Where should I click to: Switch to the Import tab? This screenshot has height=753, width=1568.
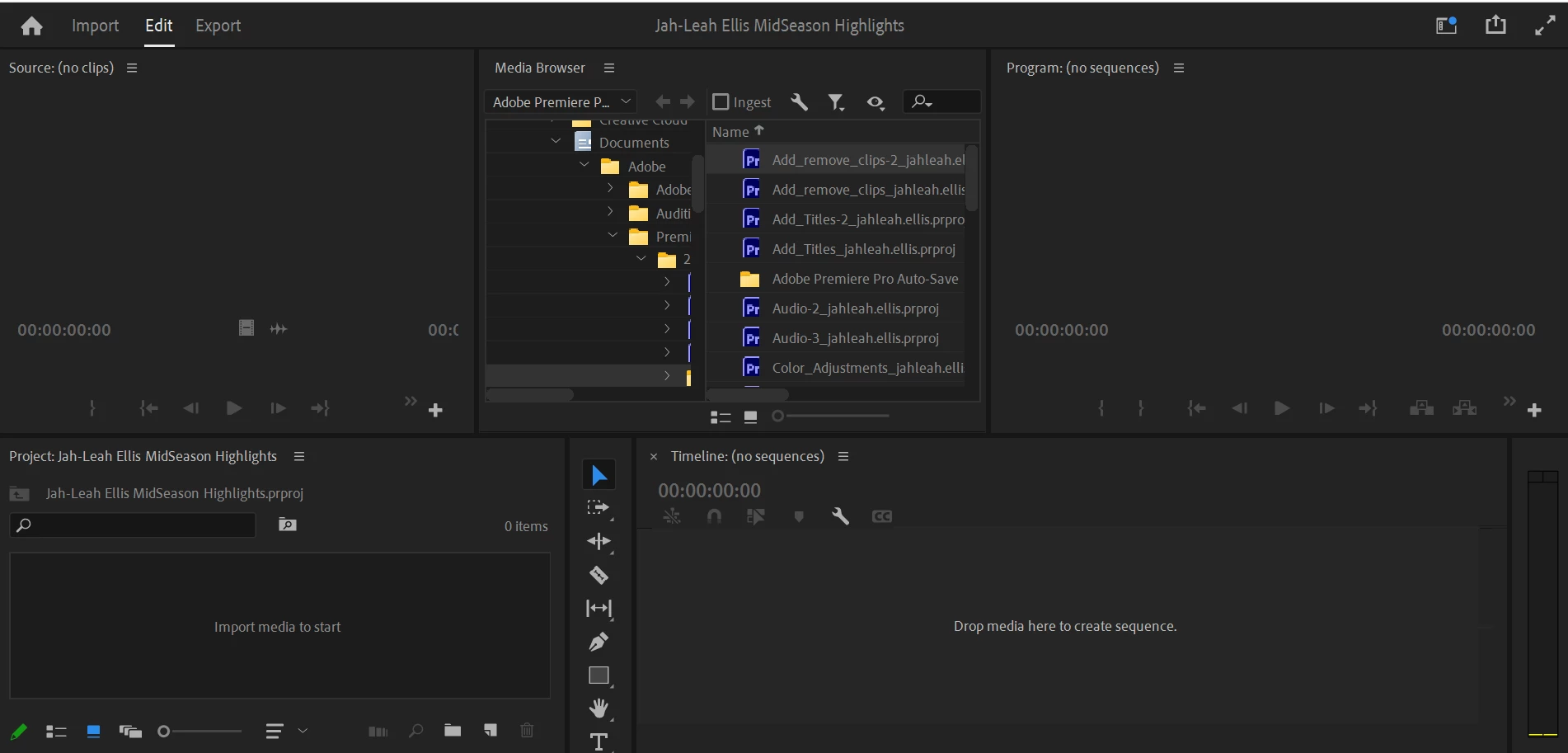coord(95,26)
